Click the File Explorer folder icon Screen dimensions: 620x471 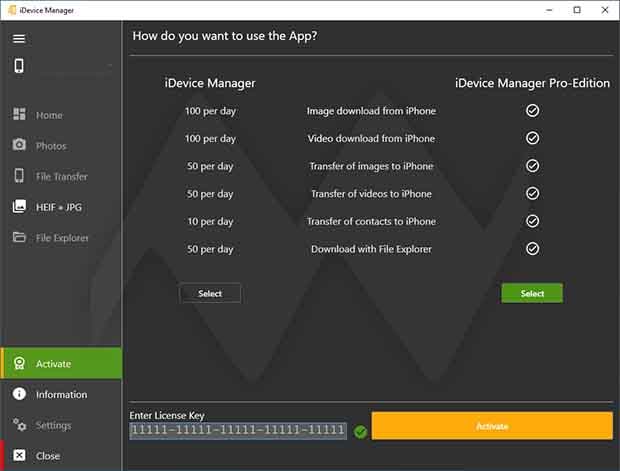[x=19, y=237]
